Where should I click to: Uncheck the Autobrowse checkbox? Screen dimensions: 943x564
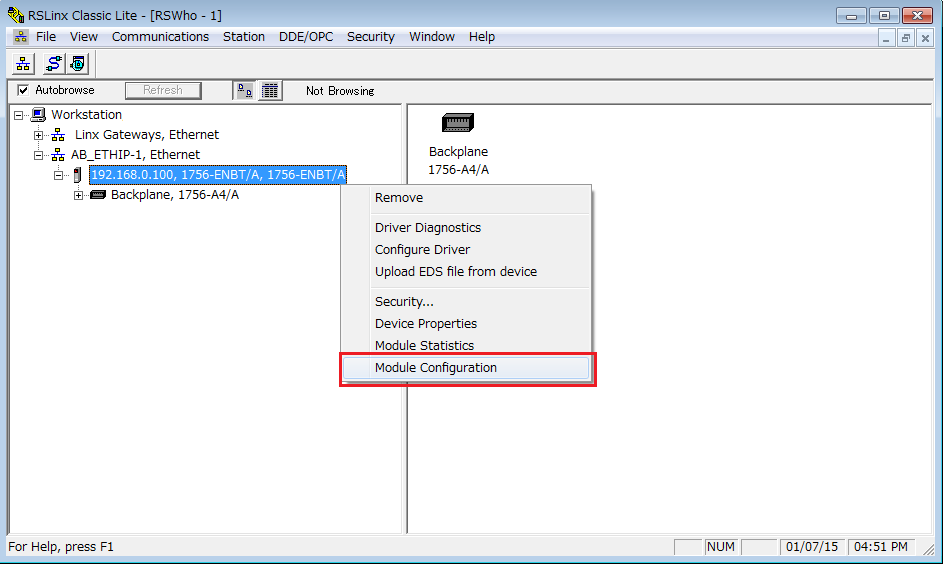coord(24,90)
